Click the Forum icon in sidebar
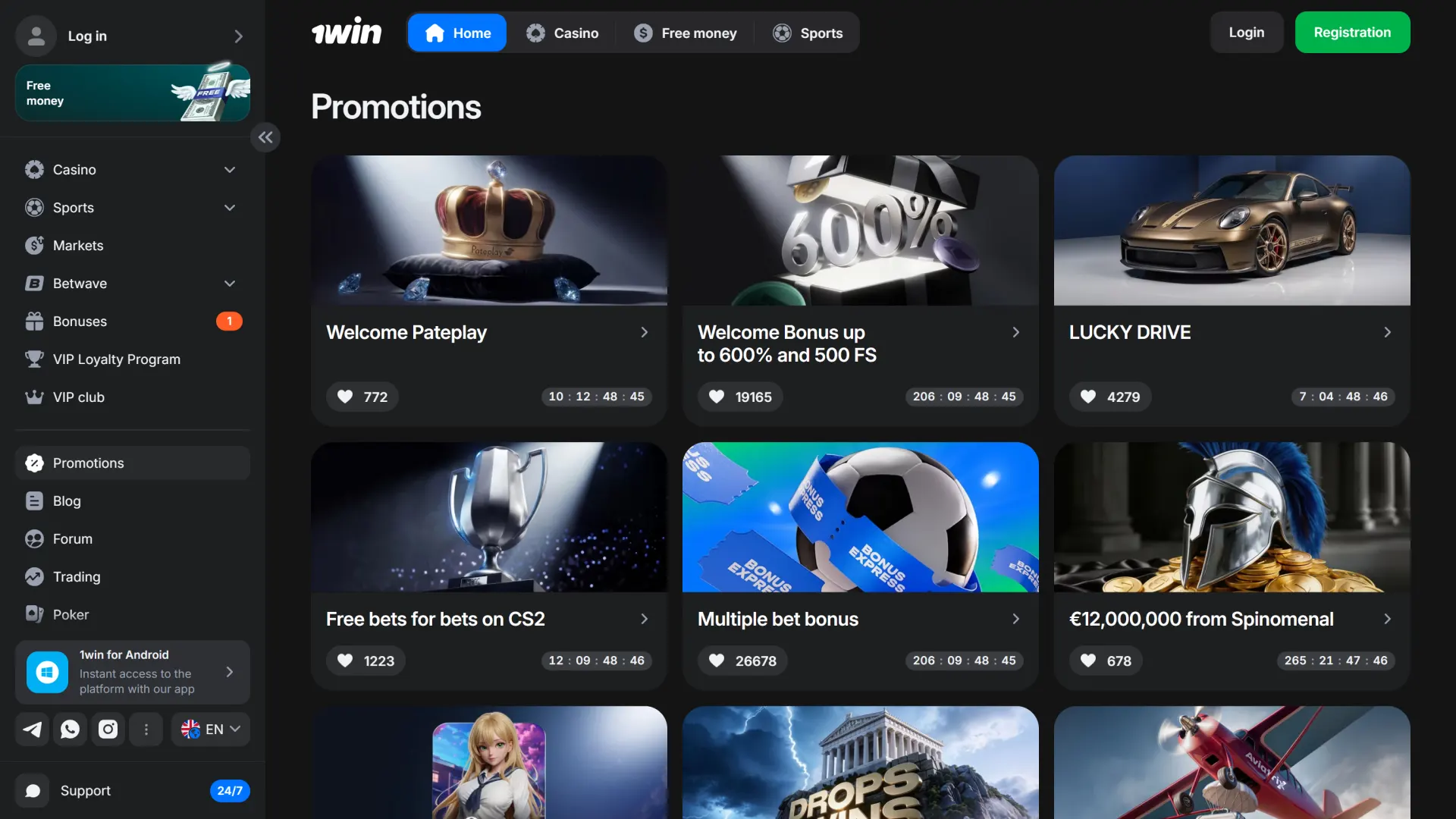Image resolution: width=1456 pixels, height=819 pixels. point(34,538)
